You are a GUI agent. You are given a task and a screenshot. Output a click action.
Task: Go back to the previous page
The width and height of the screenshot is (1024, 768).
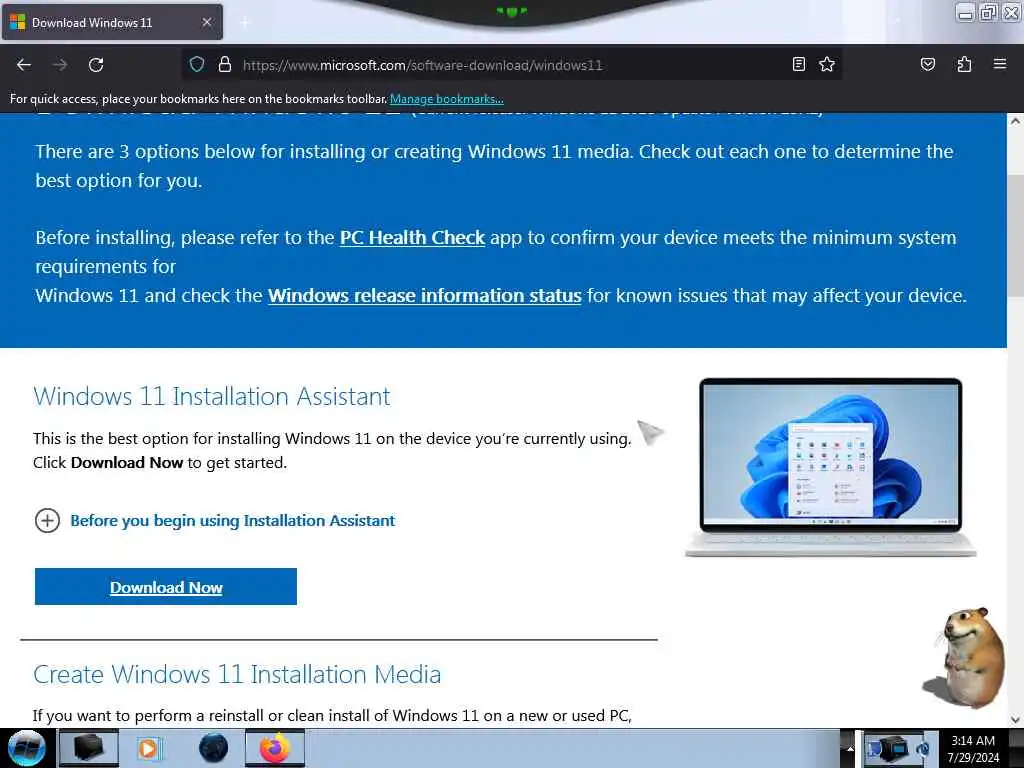pyautogui.click(x=24, y=65)
